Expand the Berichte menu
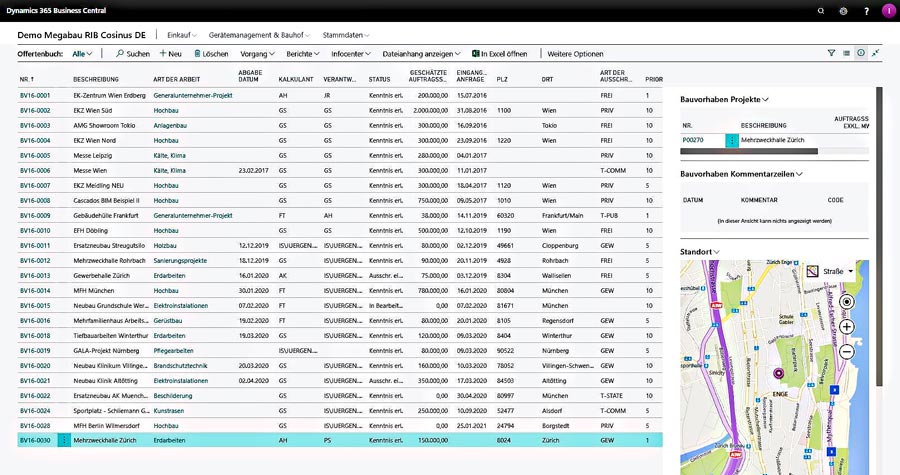Viewport: 900px width, 475px height. tap(302, 53)
